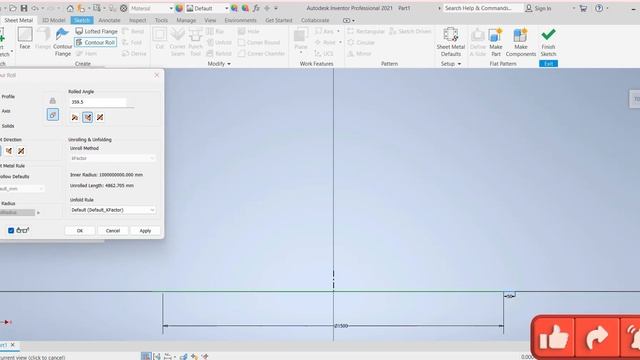Open the Environments tab
Image resolution: width=640 pixels, height=360 pixels.
pyautogui.click(x=240, y=20)
